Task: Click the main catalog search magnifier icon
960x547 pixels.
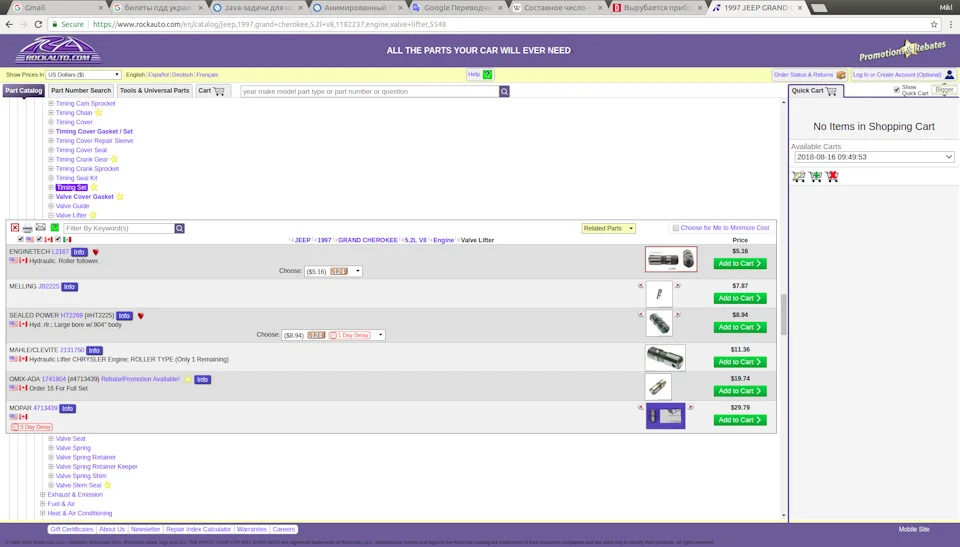Action: [x=504, y=91]
